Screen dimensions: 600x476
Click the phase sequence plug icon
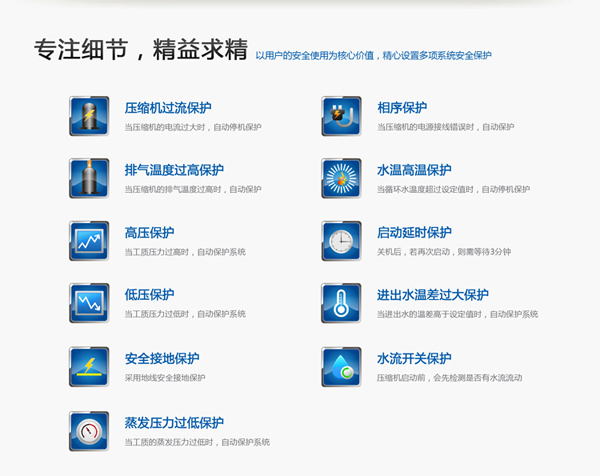[x=341, y=116]
